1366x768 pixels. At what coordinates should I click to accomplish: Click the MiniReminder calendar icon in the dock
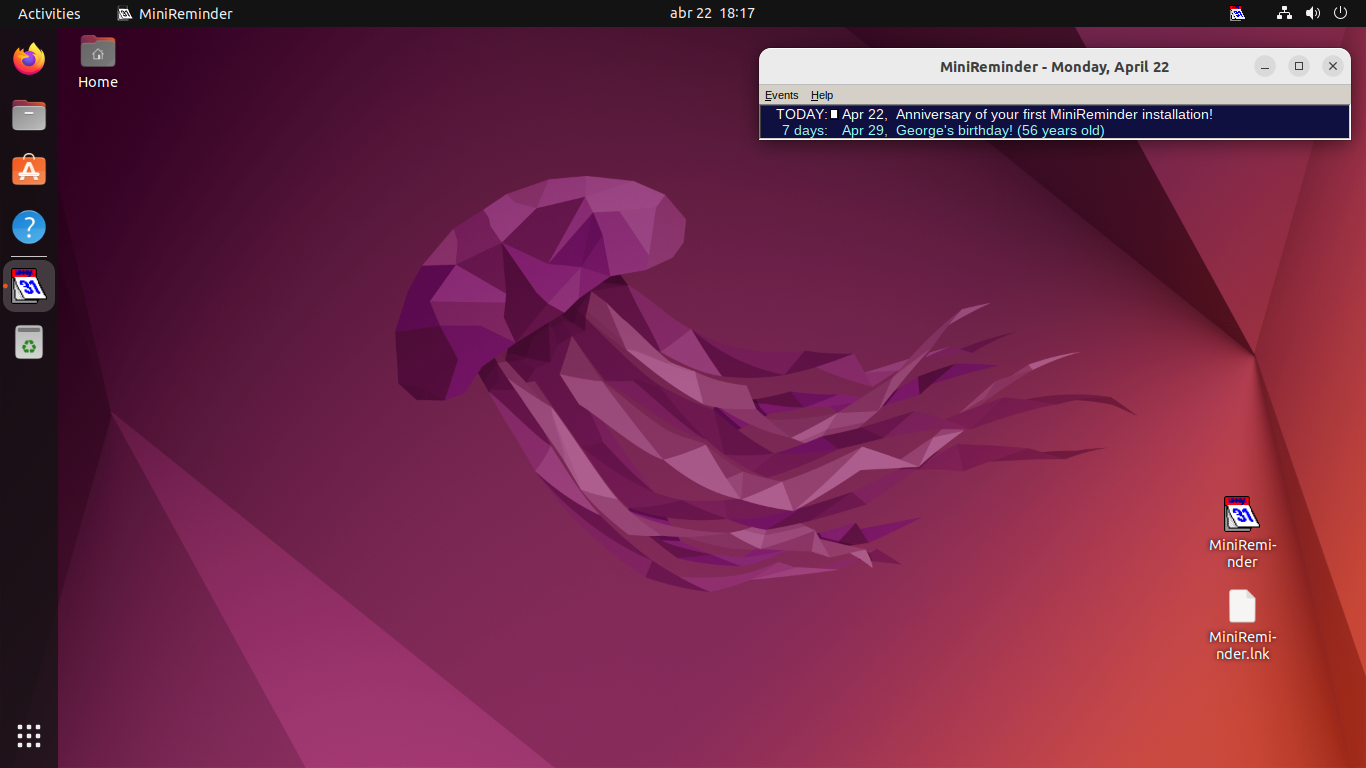[29, 286]
